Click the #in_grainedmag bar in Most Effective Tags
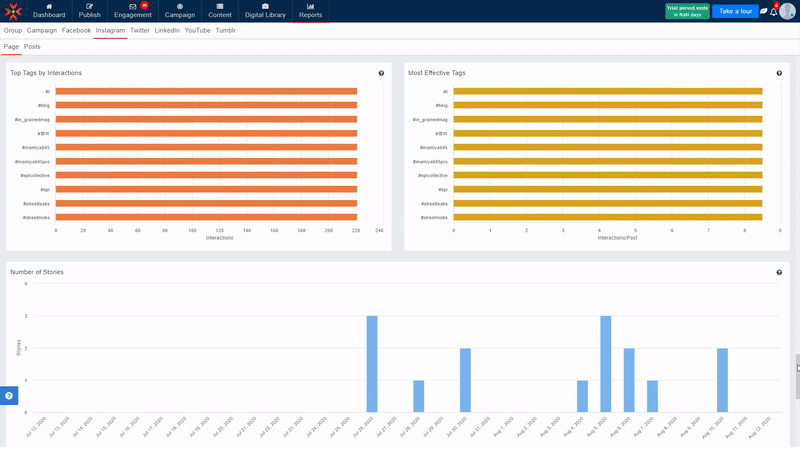800x450 pixels. (608, 119)
